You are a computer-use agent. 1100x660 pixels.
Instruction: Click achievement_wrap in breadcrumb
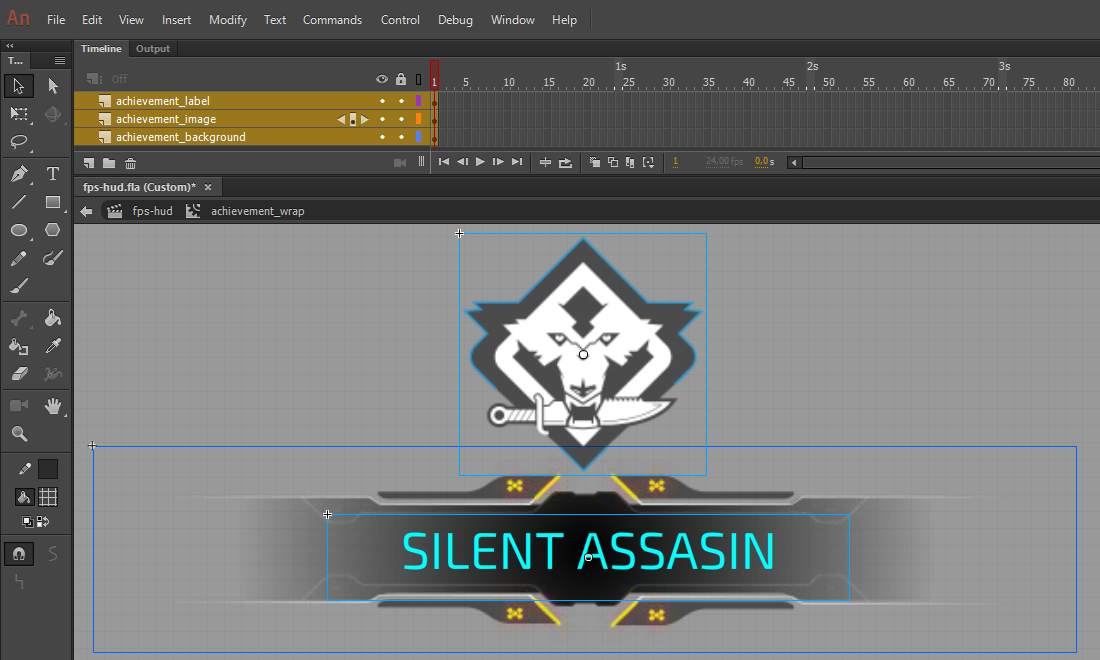pos(257,211)
